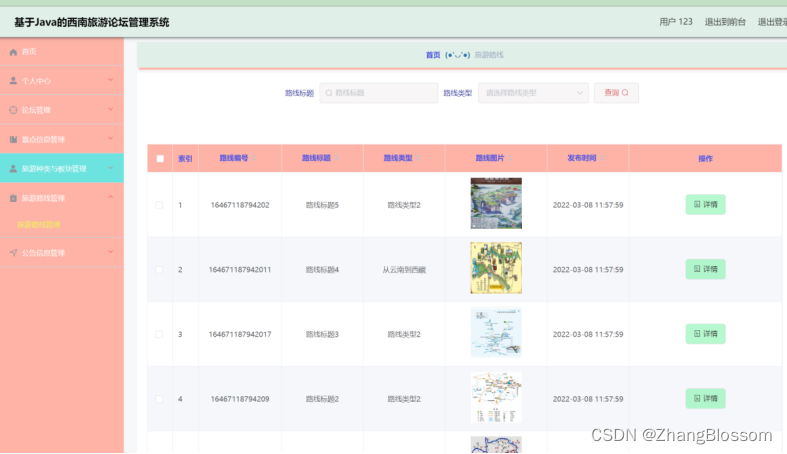Click 旅游路线 breadcrumb text
Screen dimensions: 787x454
pyautogui.click(x=489, y=55)
